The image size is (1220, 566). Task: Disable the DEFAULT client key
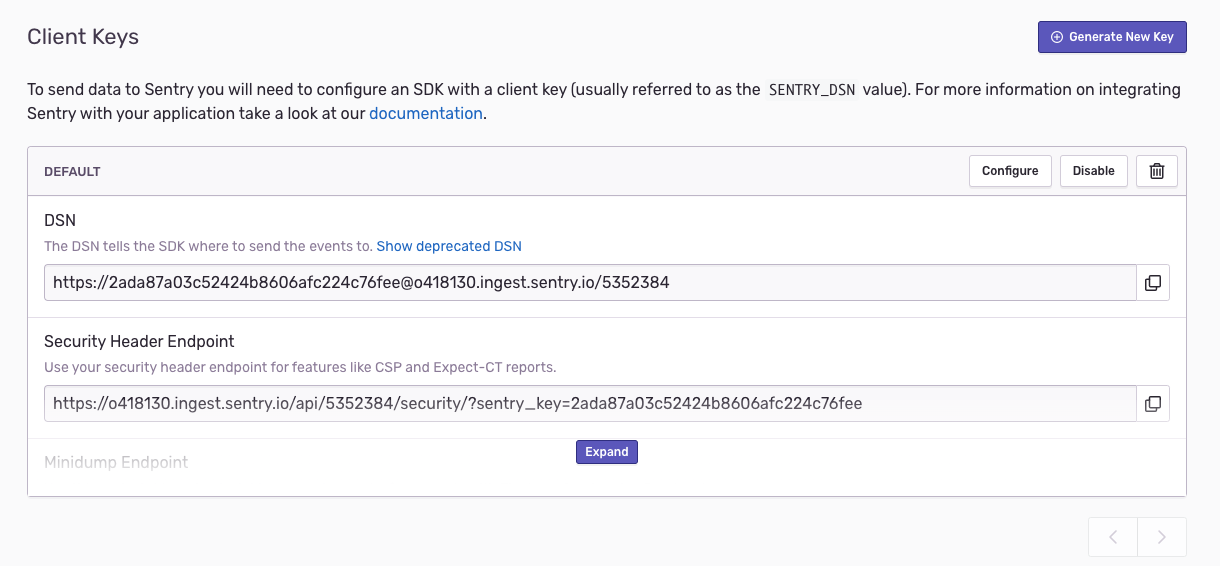[1093, 171]
